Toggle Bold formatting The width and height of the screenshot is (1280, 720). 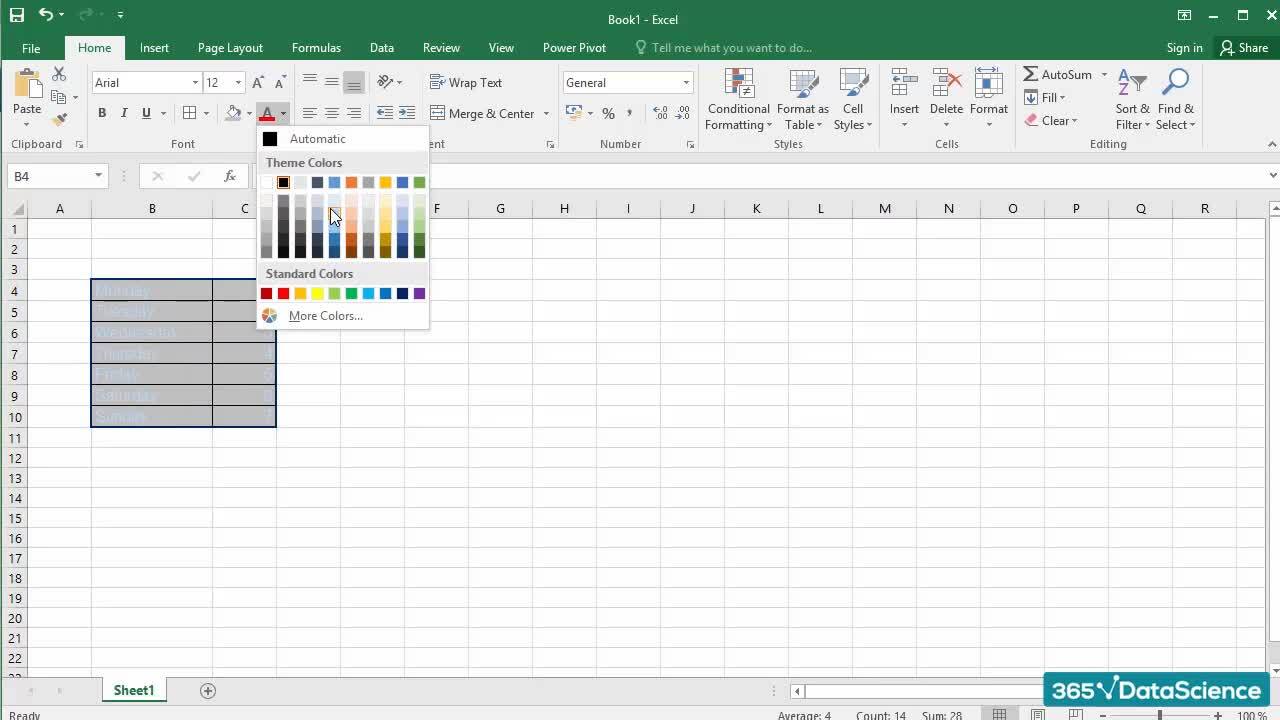(102, 113)
